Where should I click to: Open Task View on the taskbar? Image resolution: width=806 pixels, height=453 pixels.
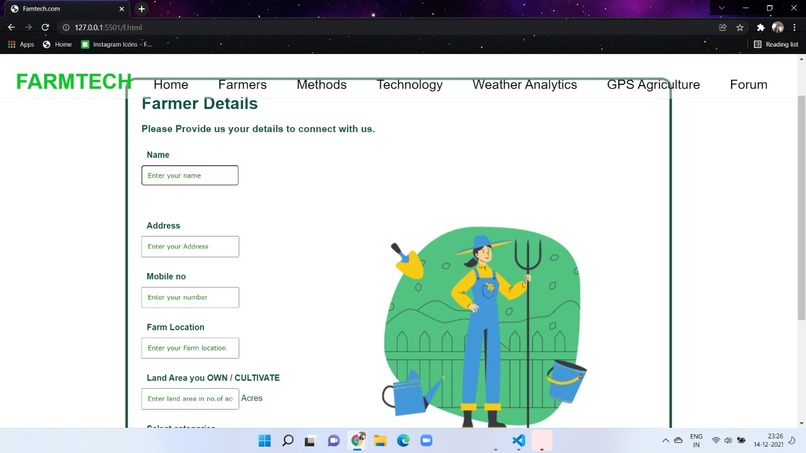click(x=310, y=441)
